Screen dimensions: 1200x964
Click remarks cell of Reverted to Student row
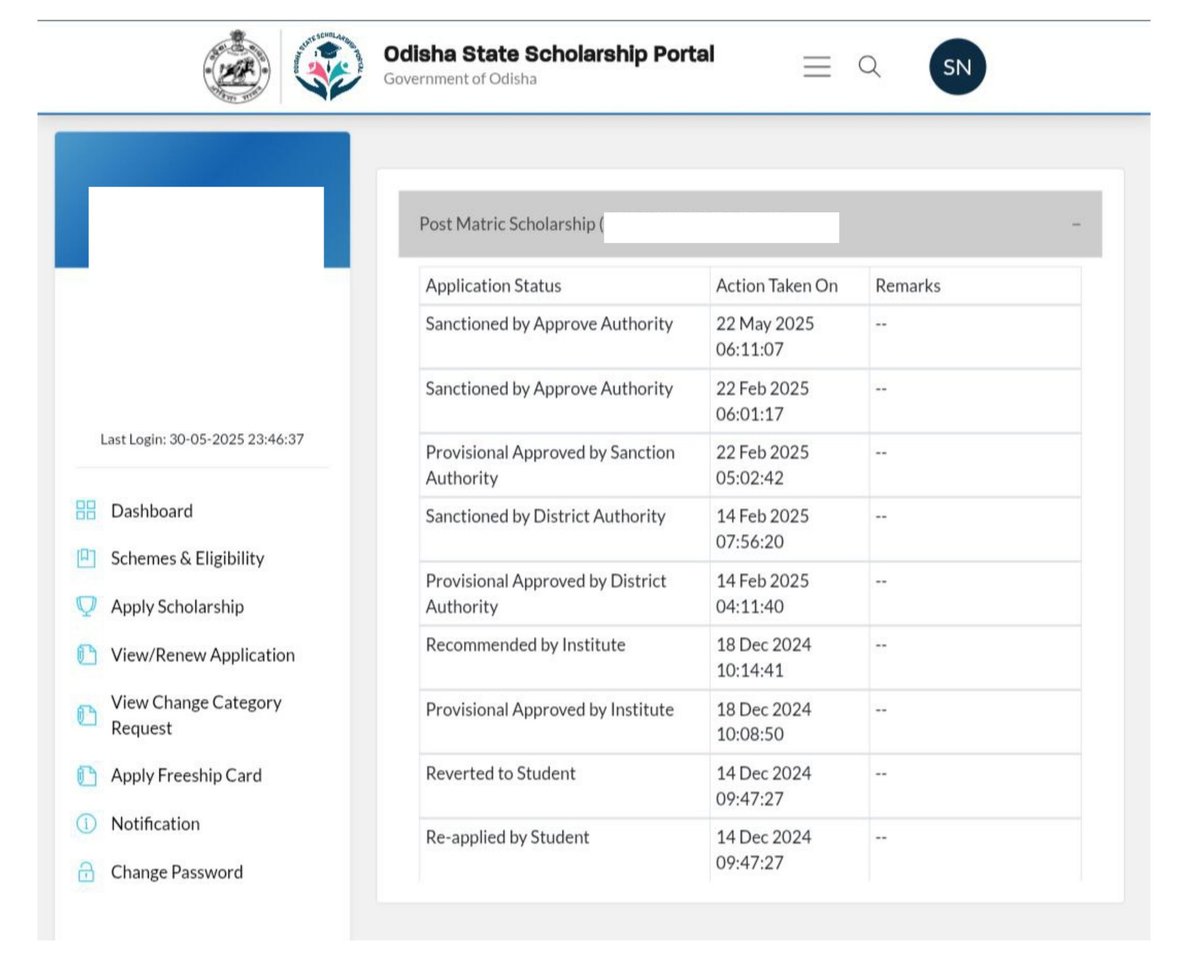point(975,786)
